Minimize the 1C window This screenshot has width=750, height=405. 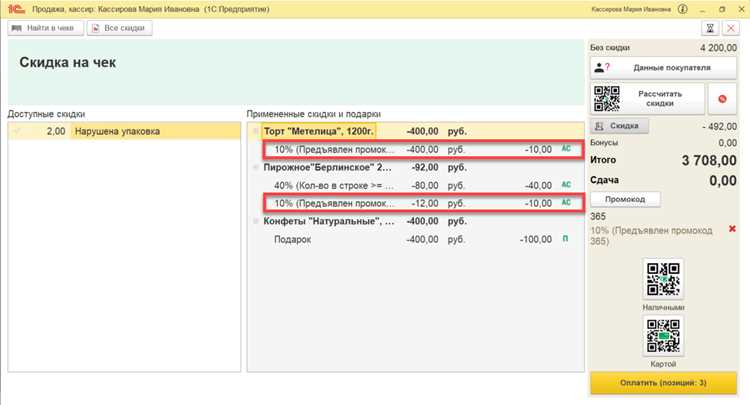pos(703,9)
